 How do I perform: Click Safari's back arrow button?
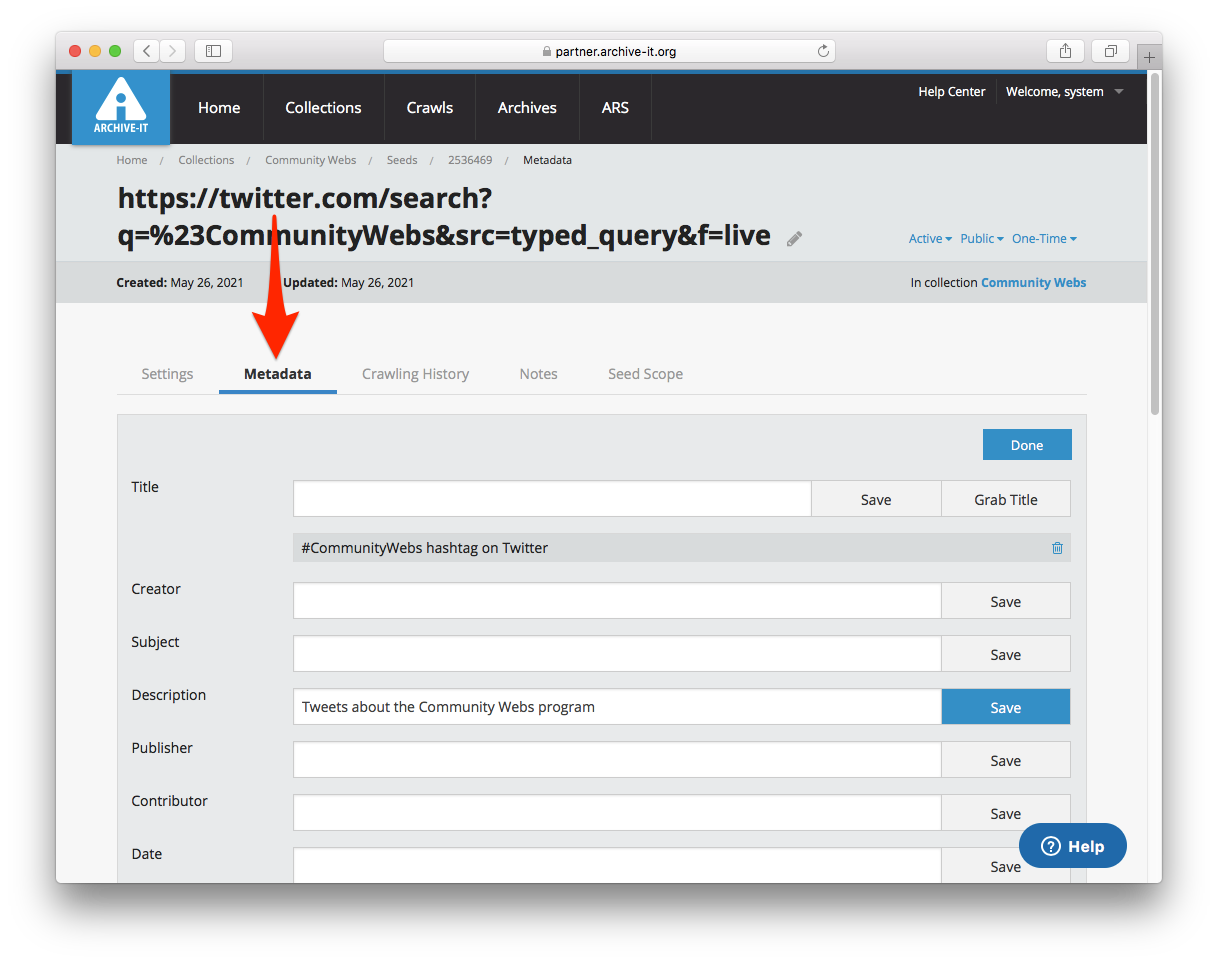[147, 51]
